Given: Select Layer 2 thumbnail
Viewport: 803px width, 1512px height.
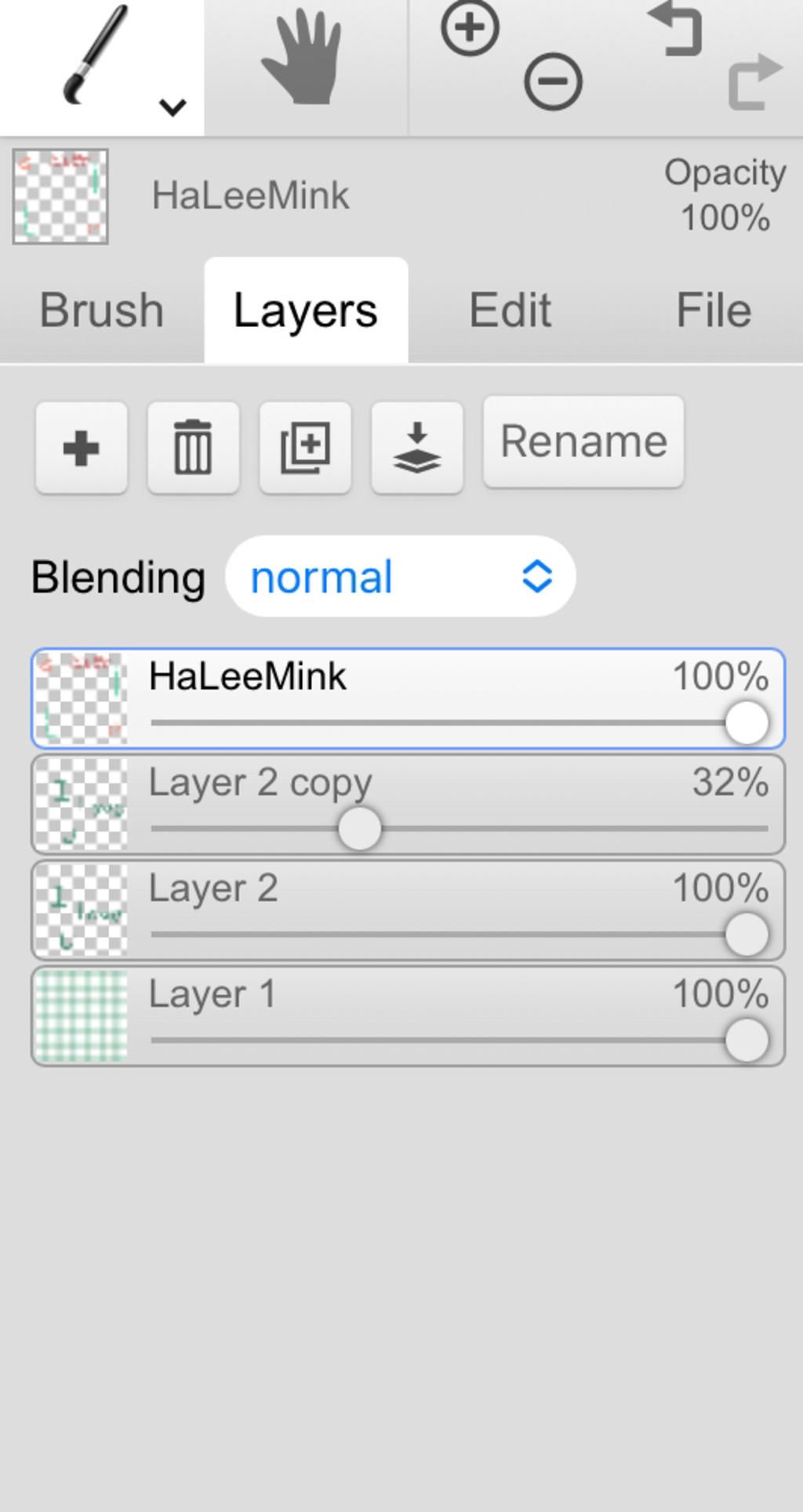Looking at the screenshot, I should tap(82, 910).
